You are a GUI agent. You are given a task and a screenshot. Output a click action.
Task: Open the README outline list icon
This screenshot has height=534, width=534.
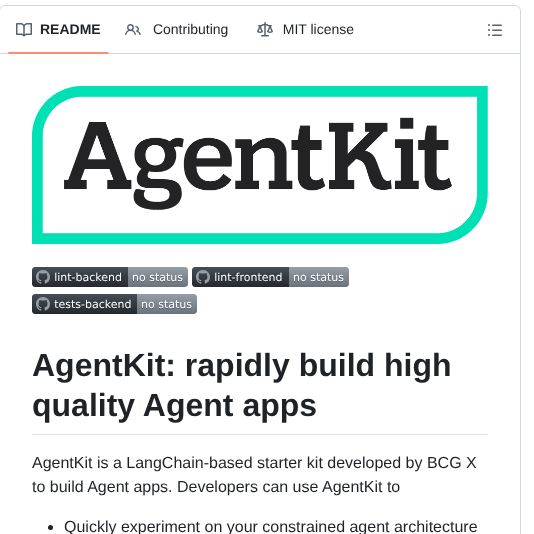point(494,30)
